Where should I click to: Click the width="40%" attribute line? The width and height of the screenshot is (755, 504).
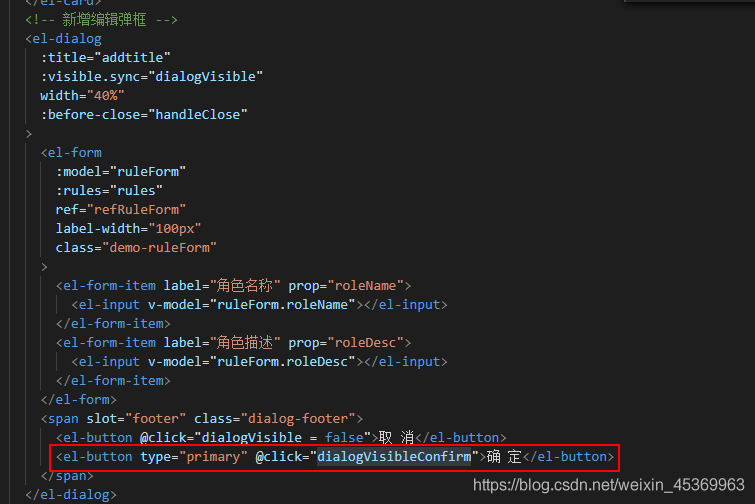click(x=82, y=95)
